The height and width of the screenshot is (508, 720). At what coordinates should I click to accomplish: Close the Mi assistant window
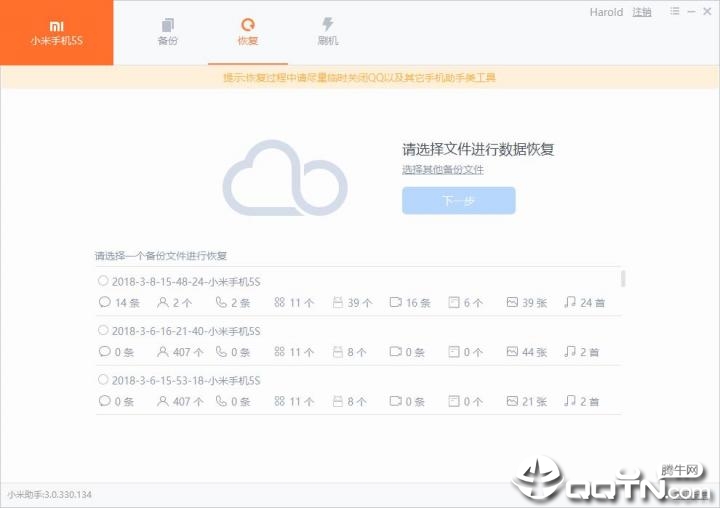point(707,11)
